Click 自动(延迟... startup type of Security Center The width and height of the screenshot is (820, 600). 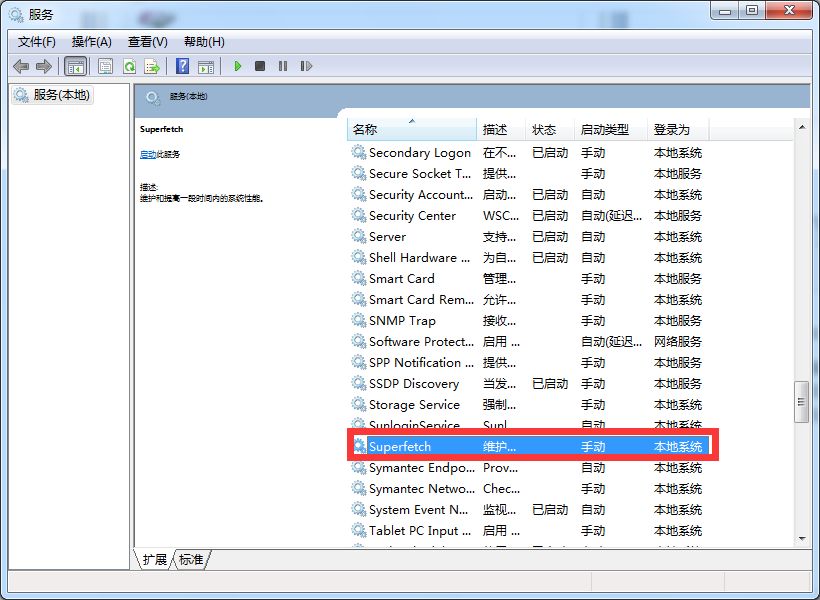pos(611,216)
